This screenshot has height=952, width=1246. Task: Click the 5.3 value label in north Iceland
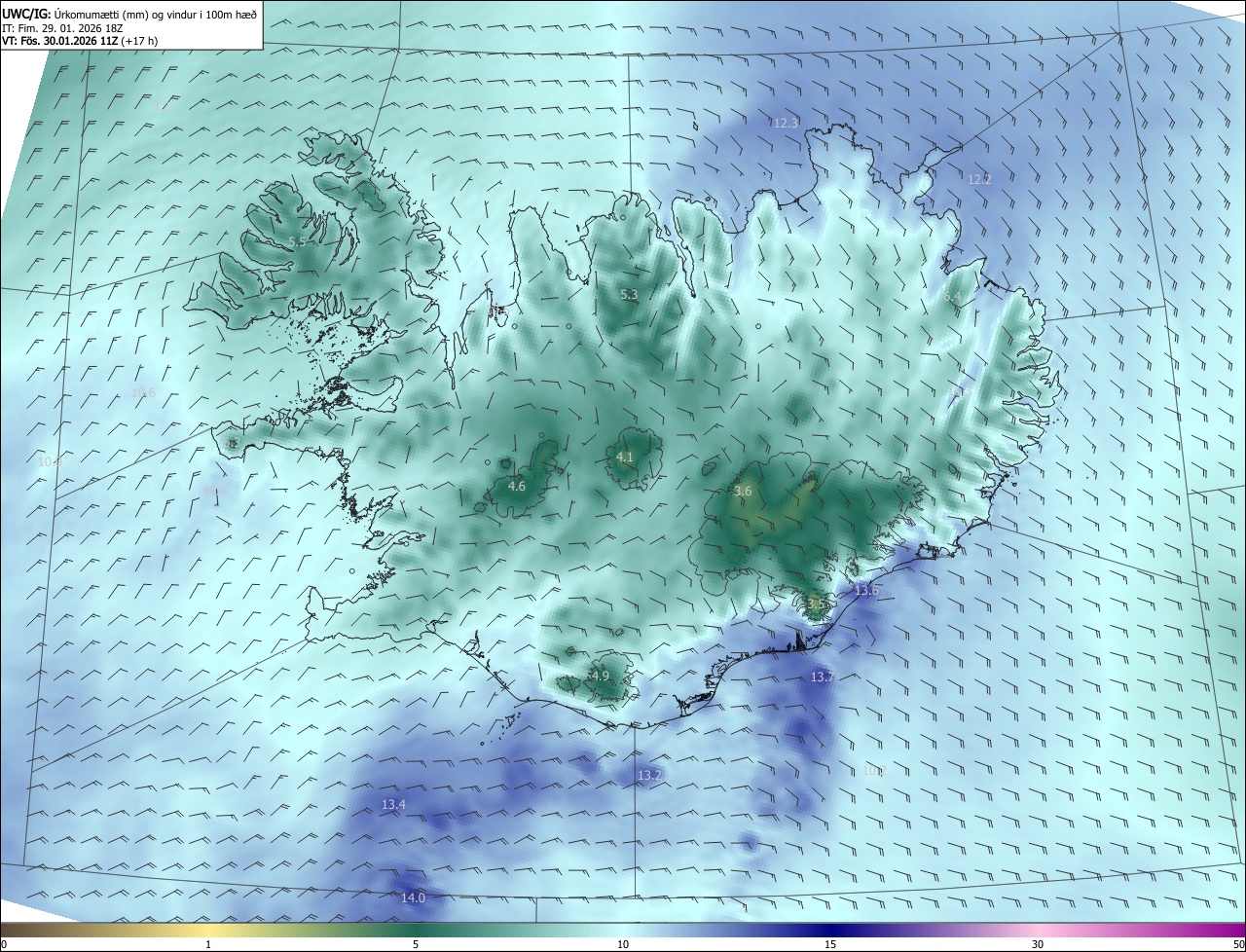coord(629,295)
